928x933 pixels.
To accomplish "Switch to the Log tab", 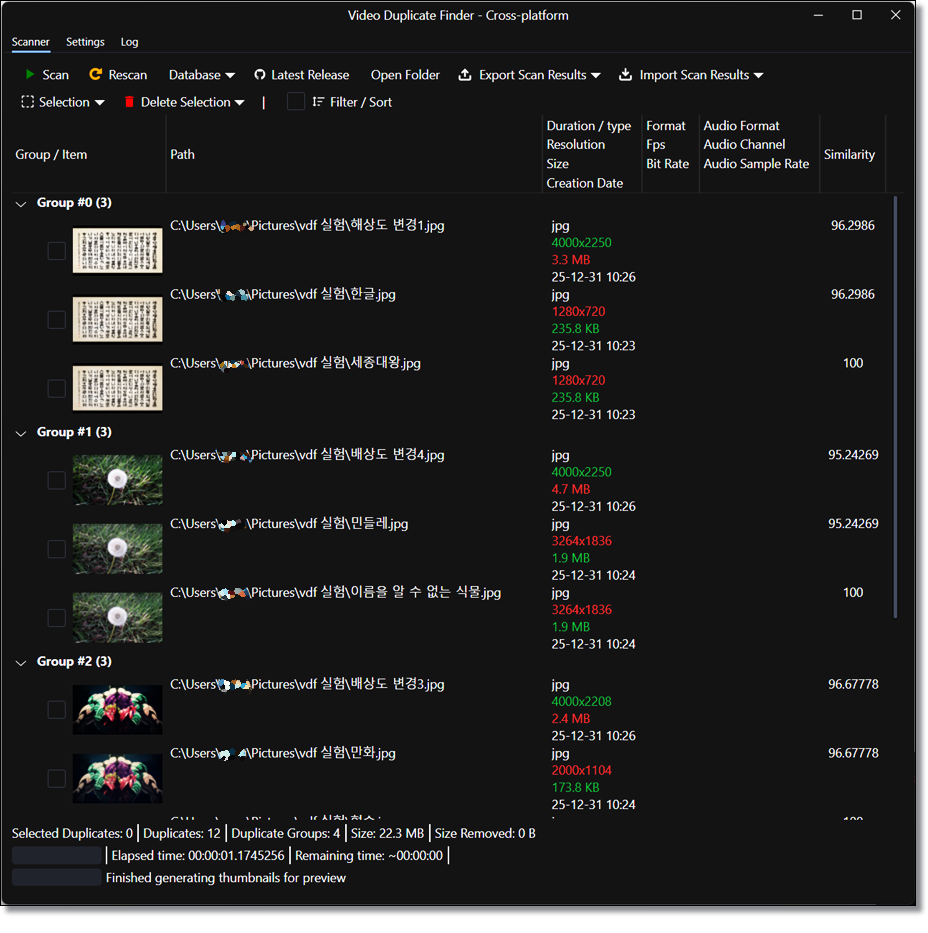I will coord(129,42).
